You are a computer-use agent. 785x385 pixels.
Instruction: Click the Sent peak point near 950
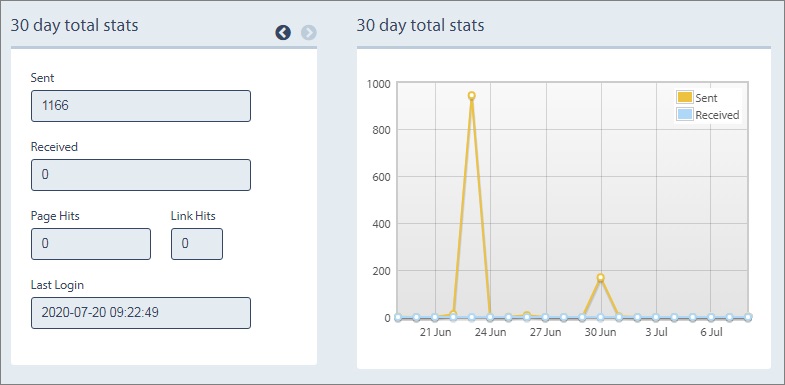pos(472,95)
